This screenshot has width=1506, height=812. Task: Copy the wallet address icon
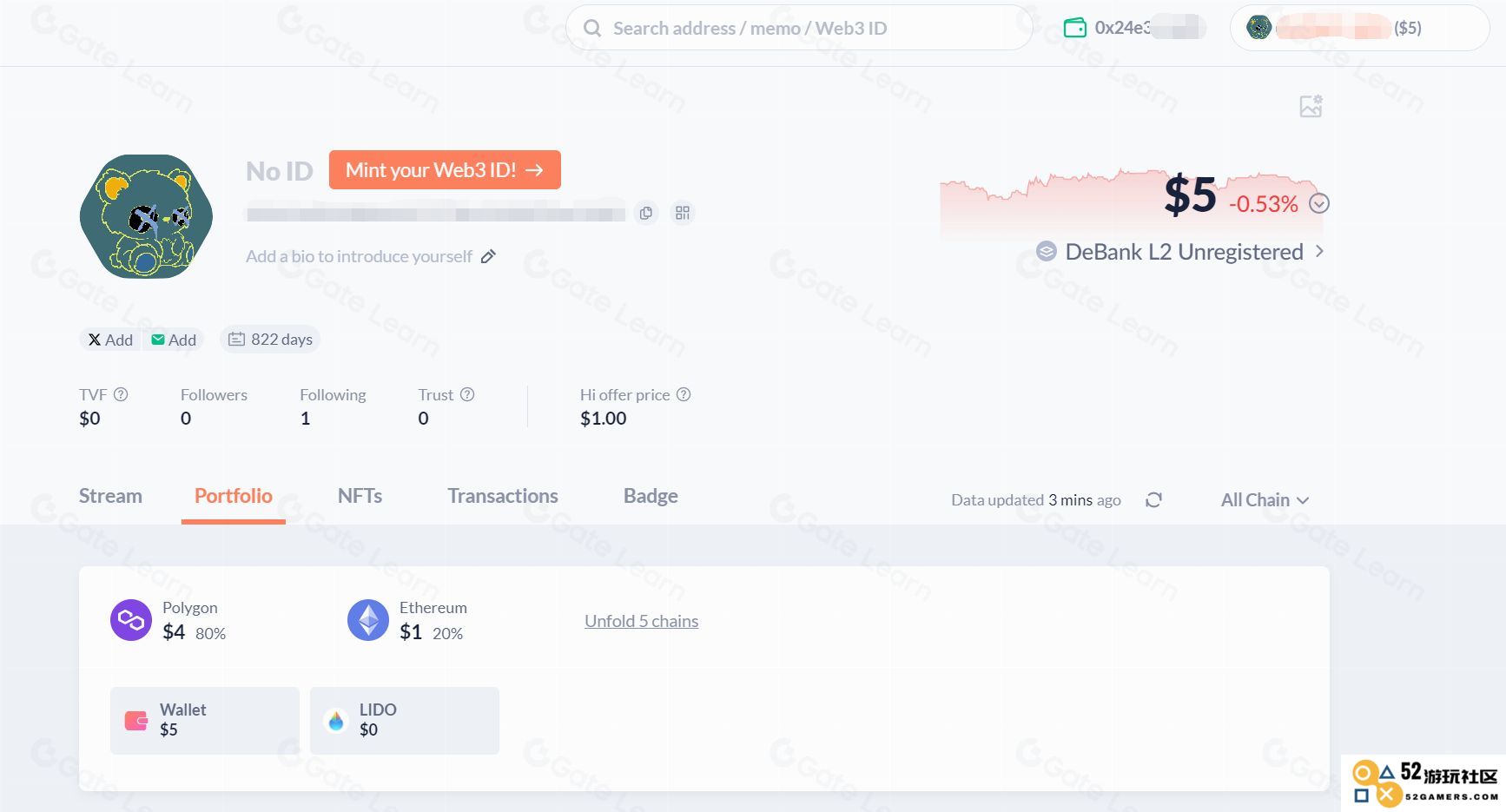pyautogui.click(x=645, y=213)
